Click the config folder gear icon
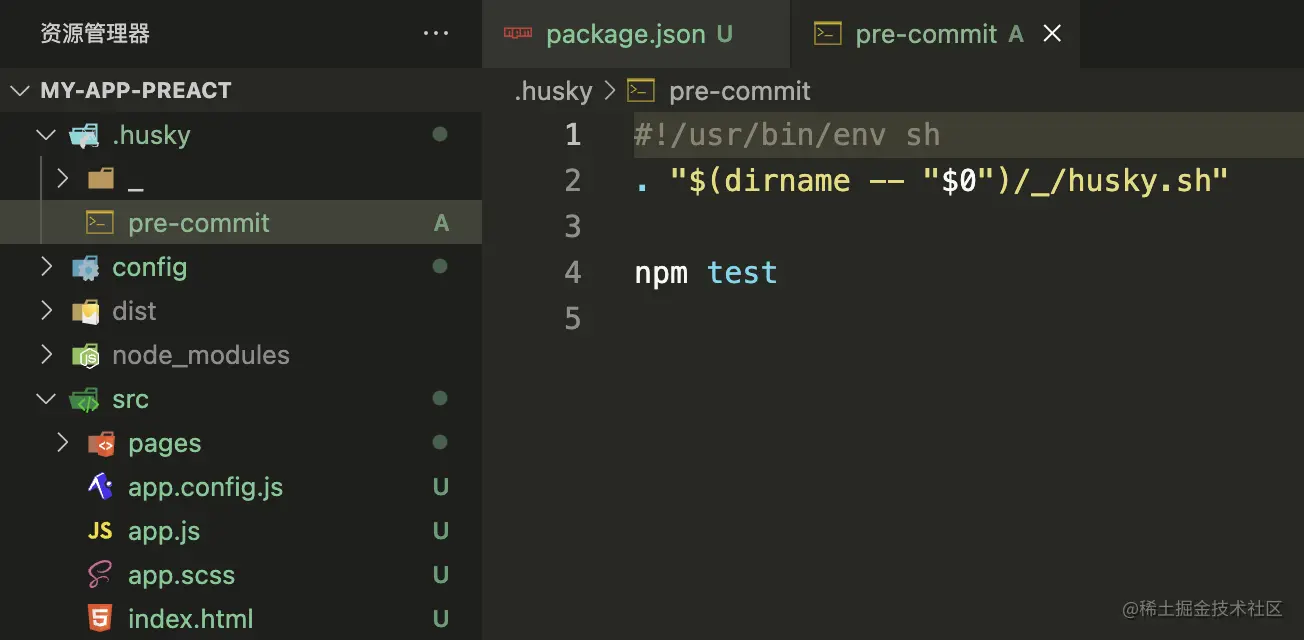The width and height of the screenshot is (1304, 640). click(x=85, y=267)
